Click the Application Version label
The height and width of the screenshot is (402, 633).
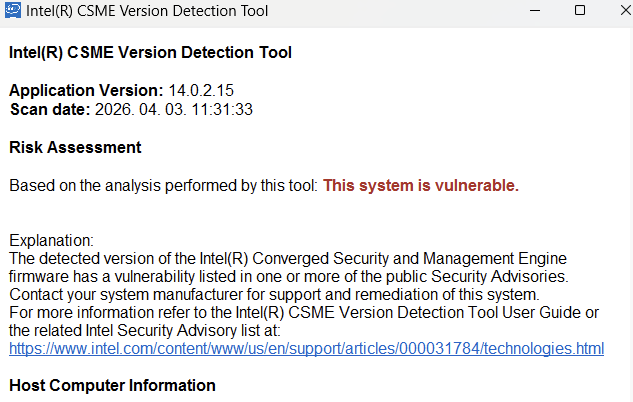[86, 90]
